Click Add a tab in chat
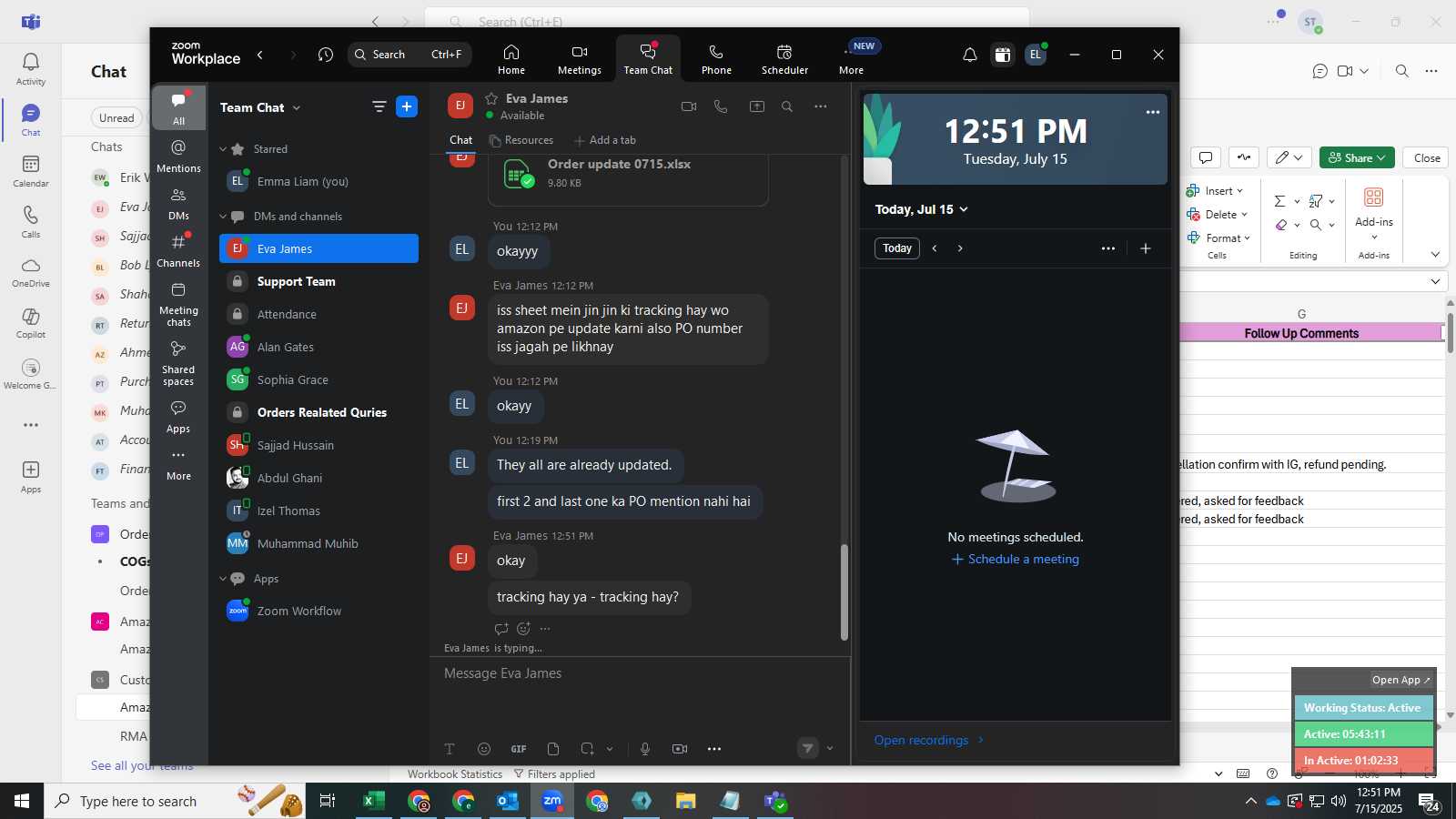This screenshot has width=1456, height=819. coord(605,140)
